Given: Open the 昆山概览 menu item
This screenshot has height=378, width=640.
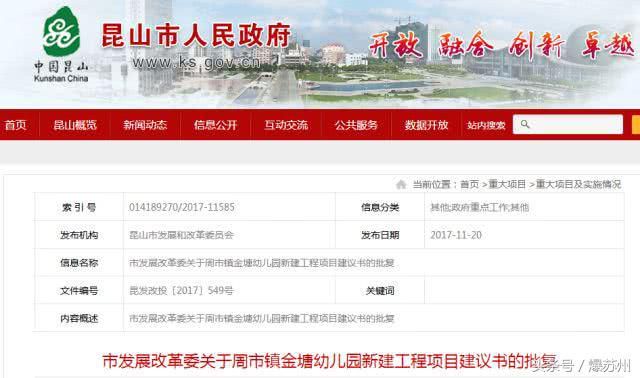Looking at the screenshot, I should point(75,125).
